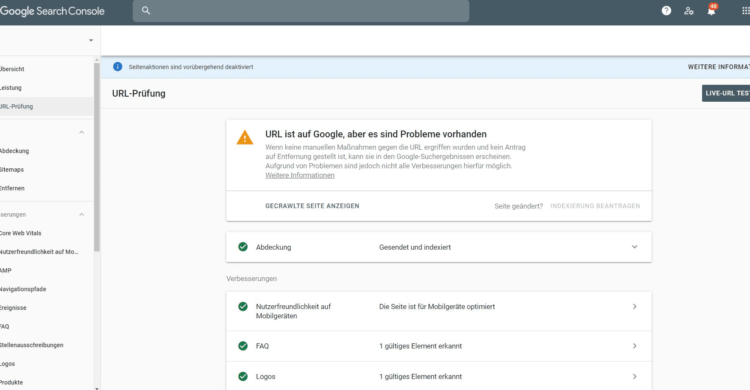The width and height of the screenshot is (750, 390).
Task: Collapse the Verbesserungen section in sidebar
Action: (x=81, y=214)
